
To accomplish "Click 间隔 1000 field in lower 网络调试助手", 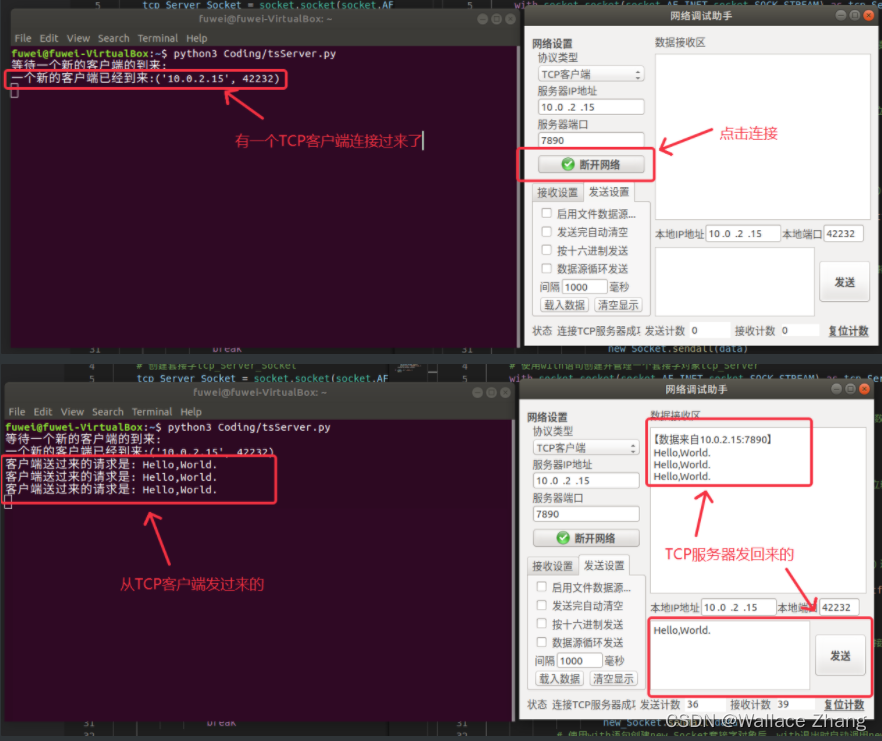I will coord(580,661).
